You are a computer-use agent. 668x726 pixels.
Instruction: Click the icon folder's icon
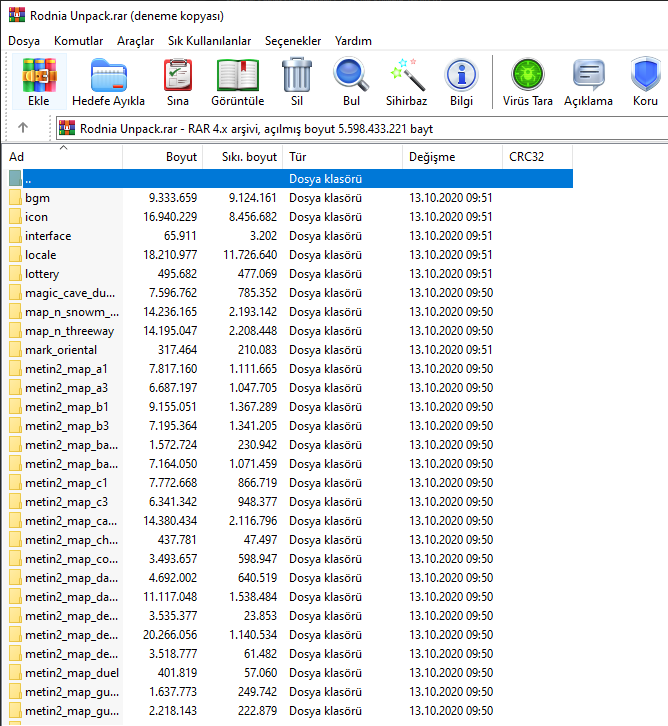(15, 217)
